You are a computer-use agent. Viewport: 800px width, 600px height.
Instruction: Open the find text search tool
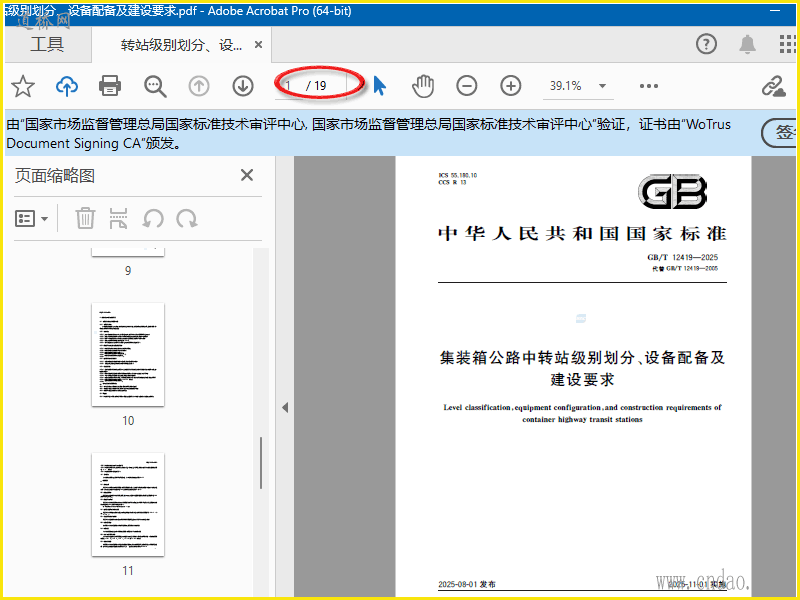(155, 86)
